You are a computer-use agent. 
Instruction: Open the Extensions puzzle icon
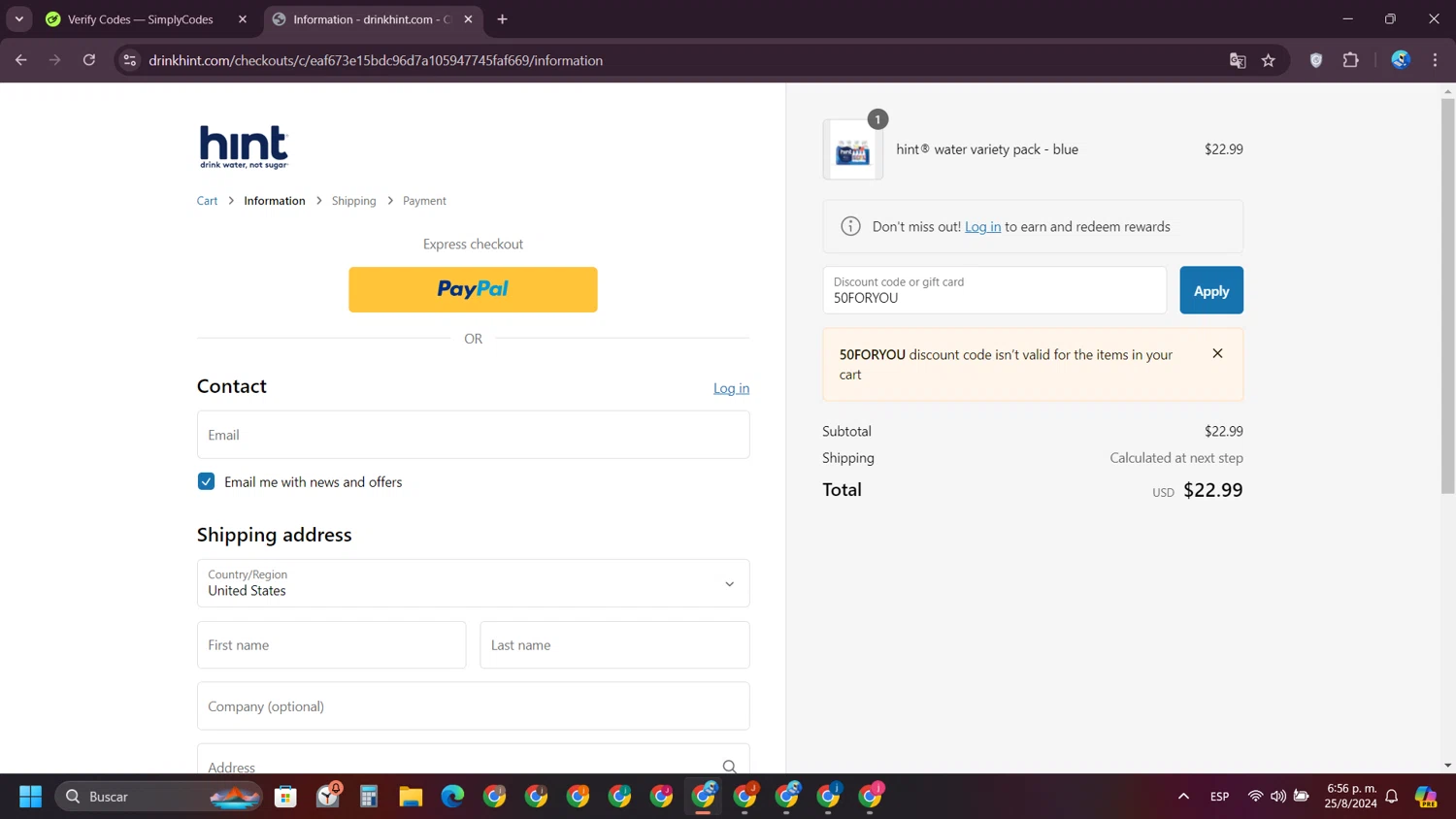(x=1350, y=60)
